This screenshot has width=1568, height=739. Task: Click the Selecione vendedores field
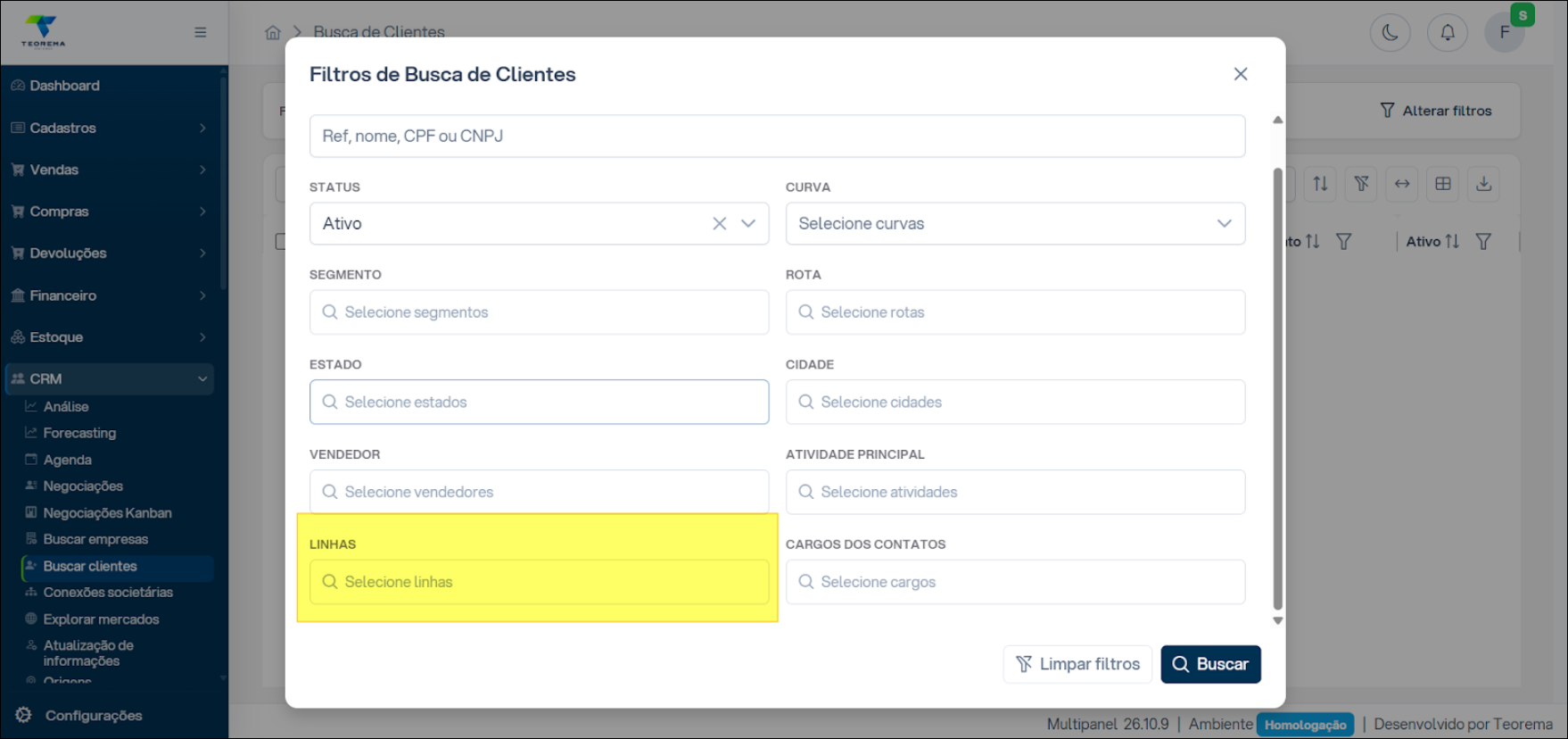point(539,492)
